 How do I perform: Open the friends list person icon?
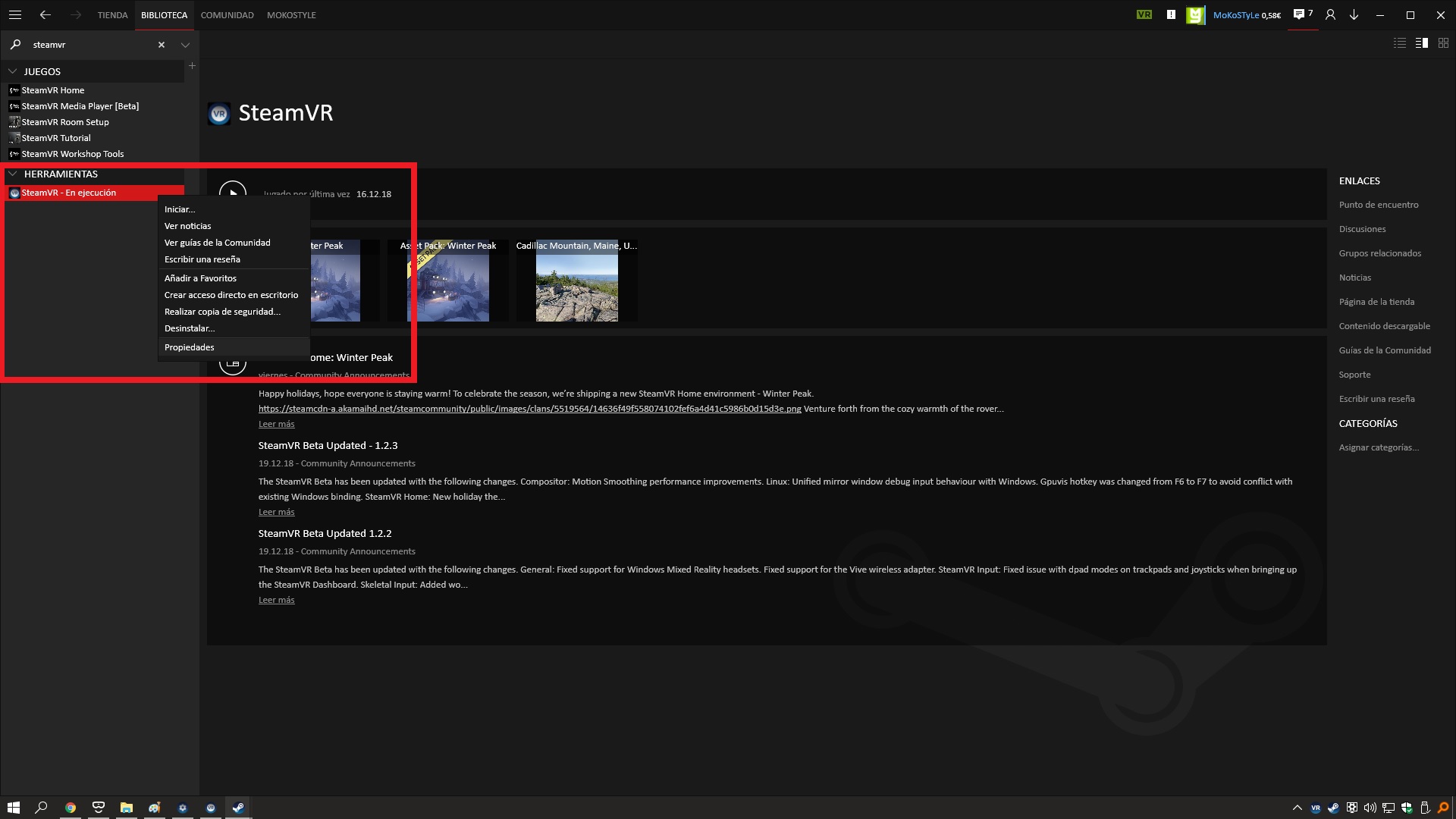click(x=1330, y=14)
